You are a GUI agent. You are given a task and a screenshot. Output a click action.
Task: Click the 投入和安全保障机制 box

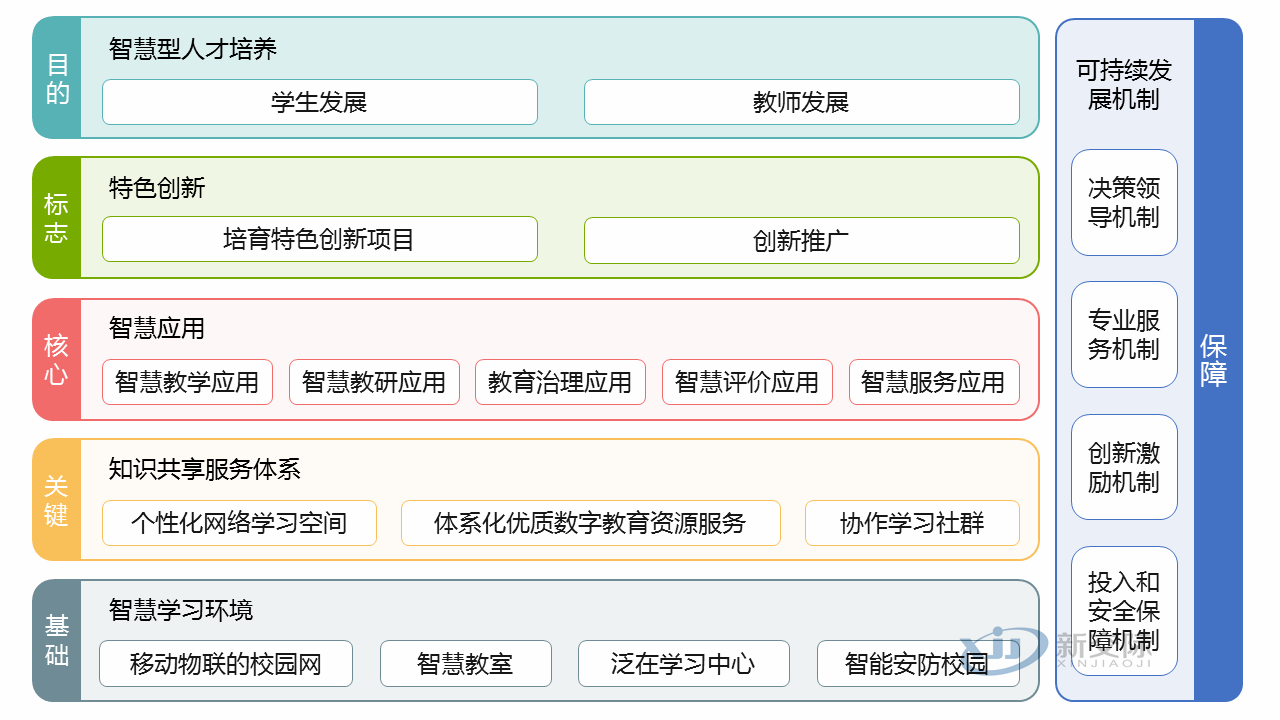(1124, 611)
